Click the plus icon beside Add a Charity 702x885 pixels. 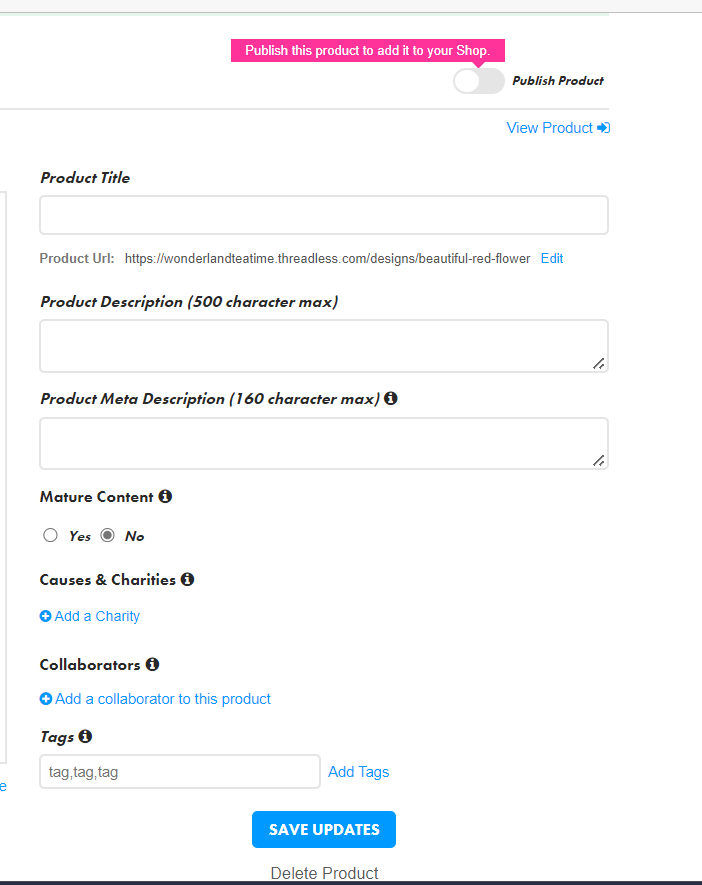tap(45, 616)
